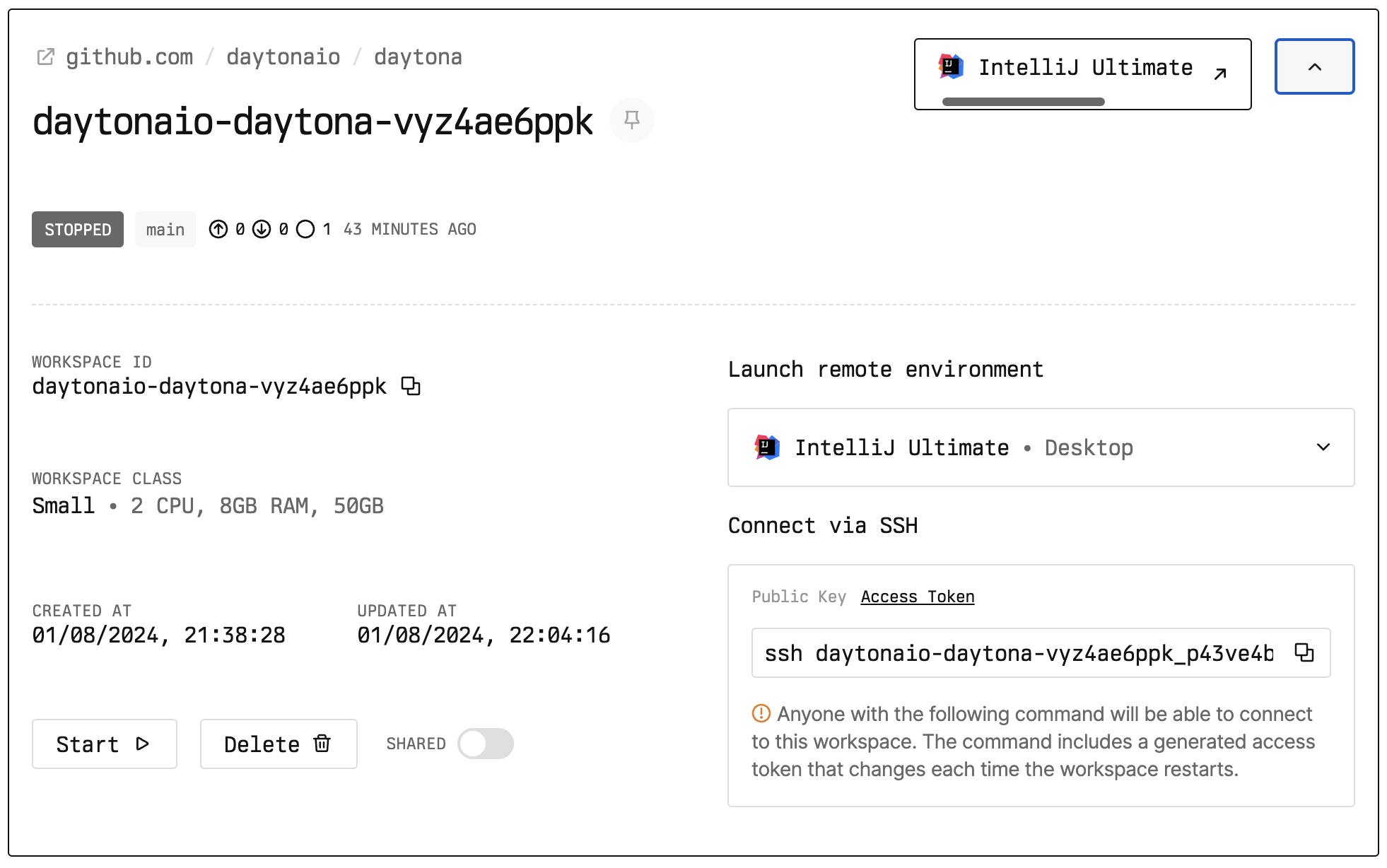This screenshot has width=1387, height=868.
Task: Toggle the SHARED switch on
Action: [486, 744]
